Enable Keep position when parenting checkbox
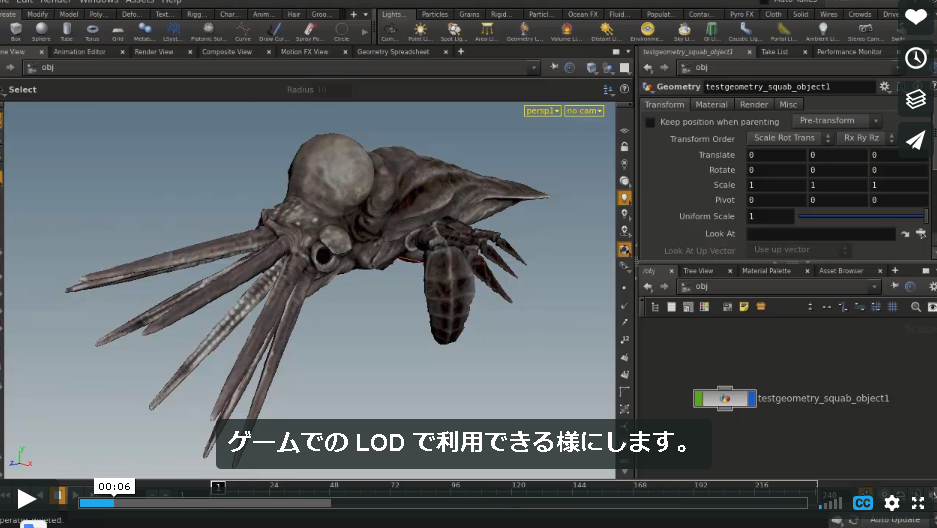937x528 pixels. pyautogui.click(x=650, y=122)
